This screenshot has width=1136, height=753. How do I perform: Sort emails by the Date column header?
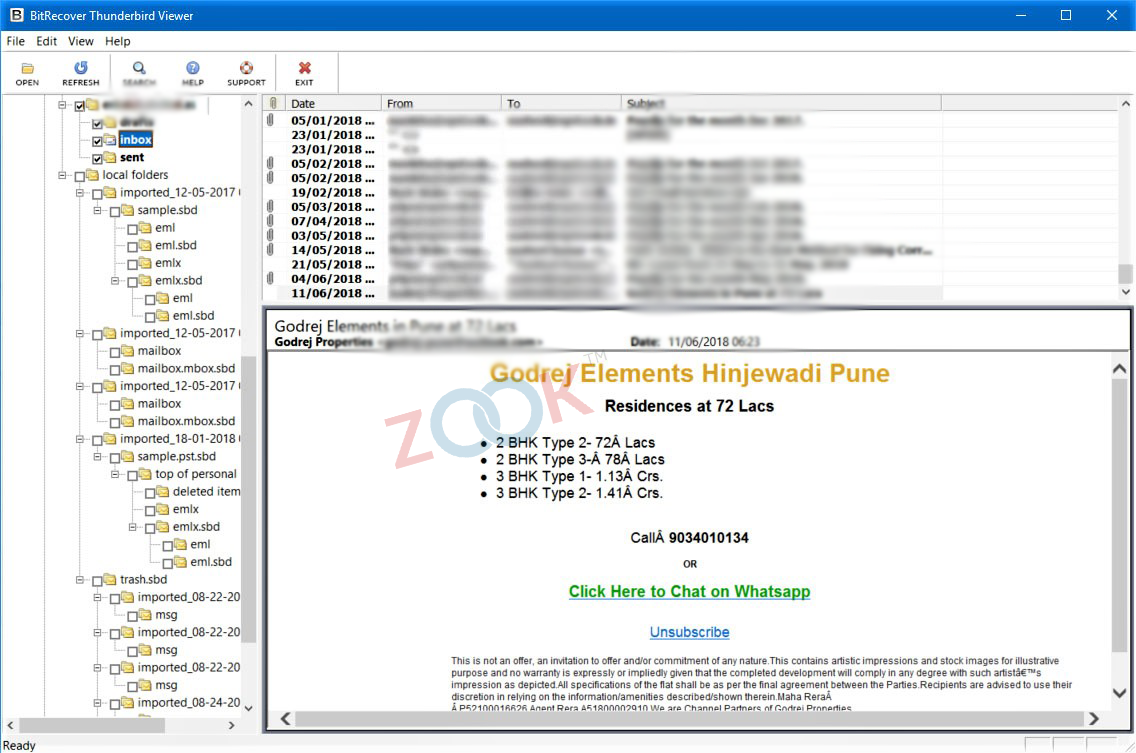(x=333, y=103)
